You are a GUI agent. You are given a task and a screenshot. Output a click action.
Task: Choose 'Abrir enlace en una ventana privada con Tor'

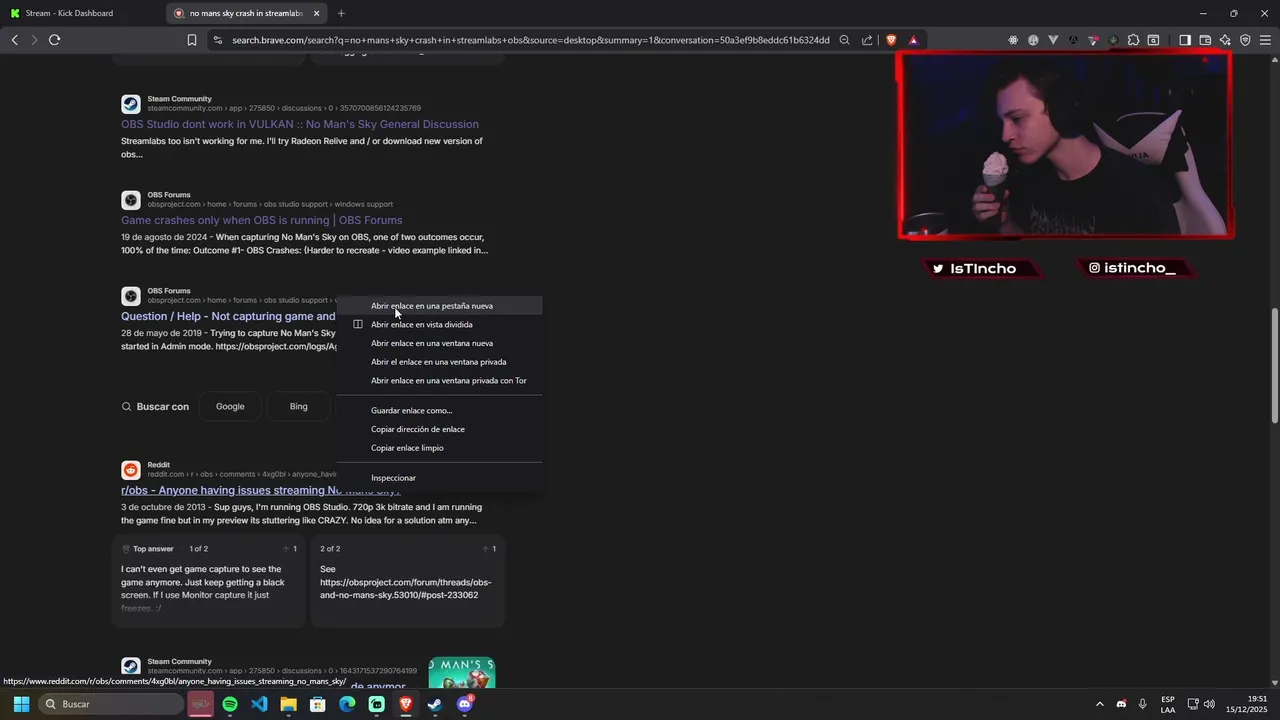coord(439,381)
